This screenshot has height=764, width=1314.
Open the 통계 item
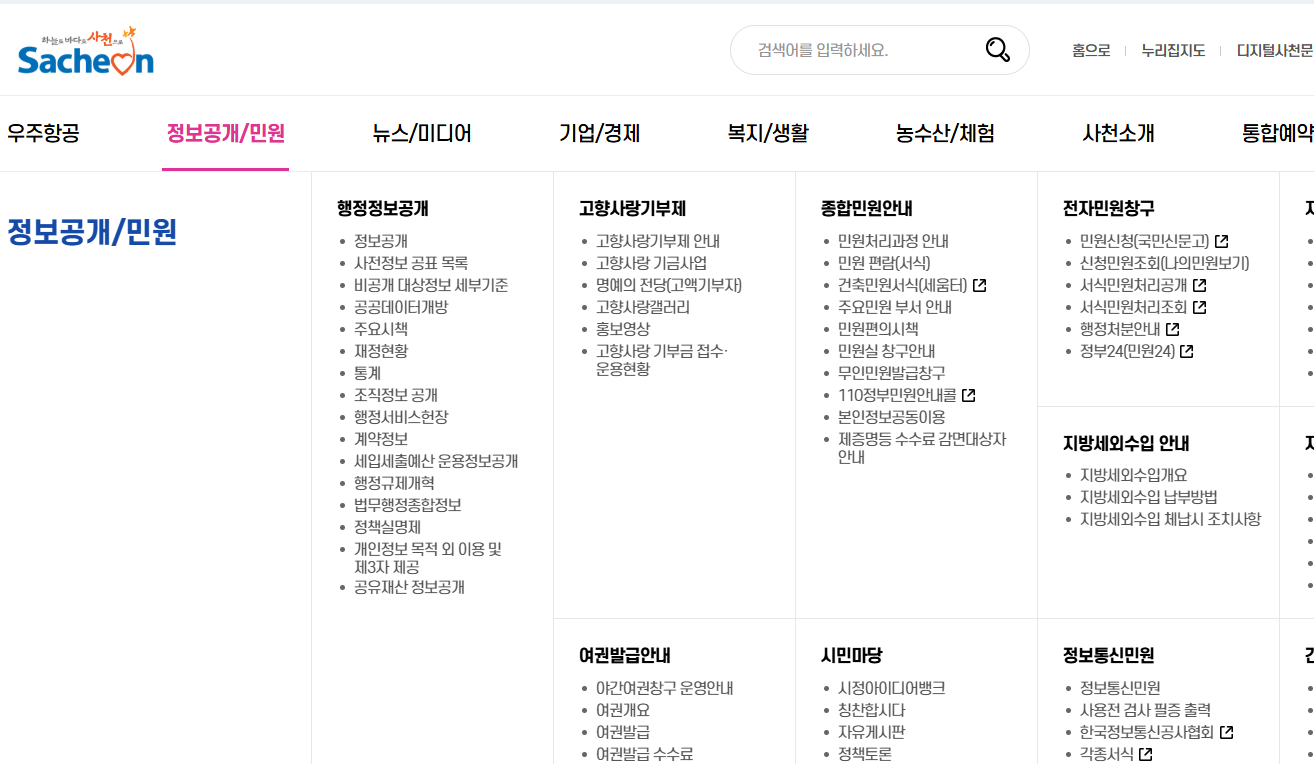[x=367, y=373]
